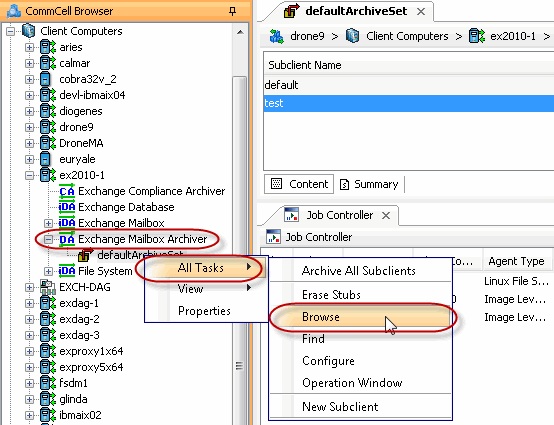Click the EXCH-DAG cluster icon
Screen dimensions: 554x425
tap(48, 287)
